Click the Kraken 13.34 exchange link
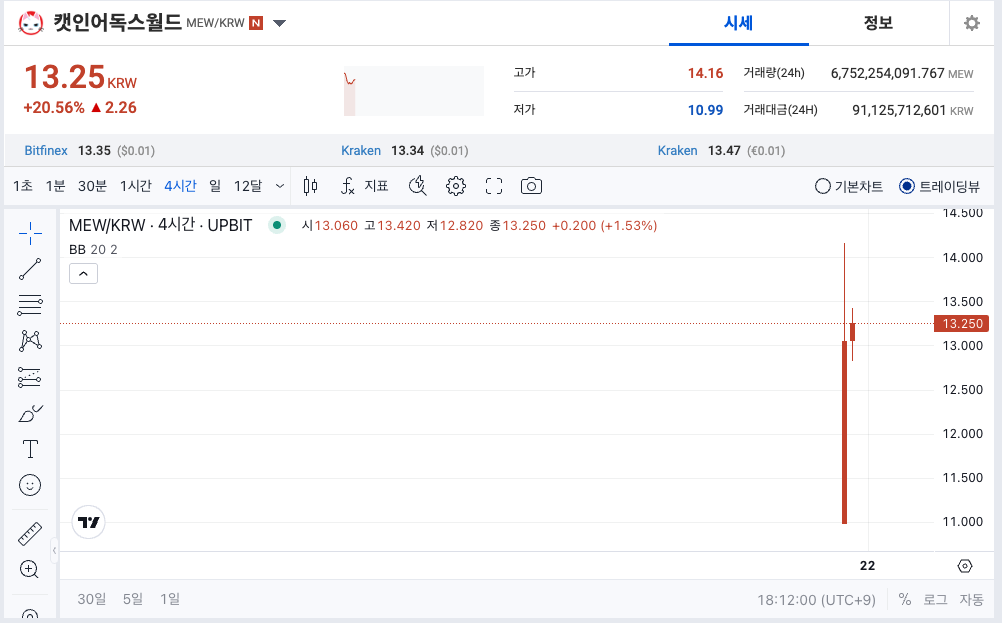The width and height of the screenshot is (1002, 623). click(x=360, y=151)
